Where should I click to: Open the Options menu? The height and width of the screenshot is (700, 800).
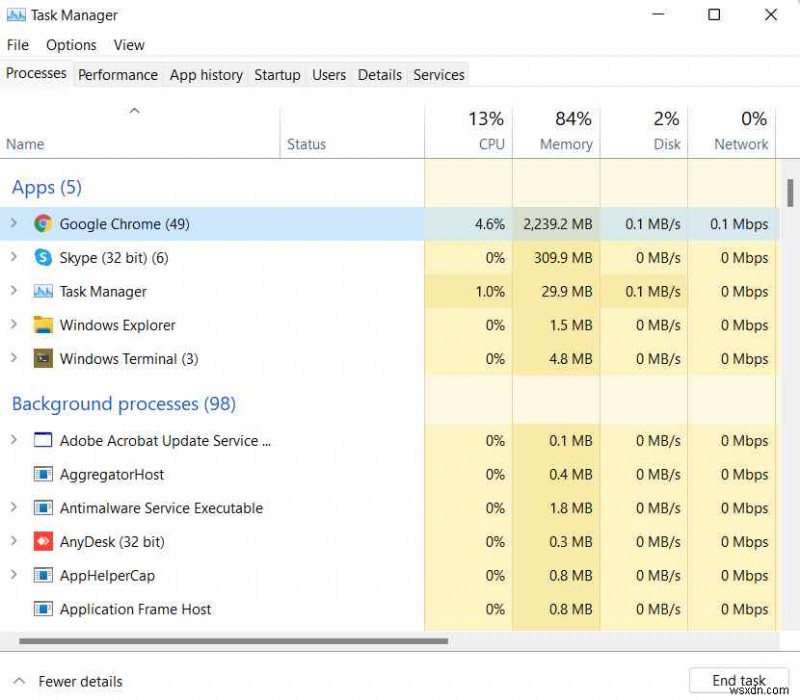click(71, 44)
